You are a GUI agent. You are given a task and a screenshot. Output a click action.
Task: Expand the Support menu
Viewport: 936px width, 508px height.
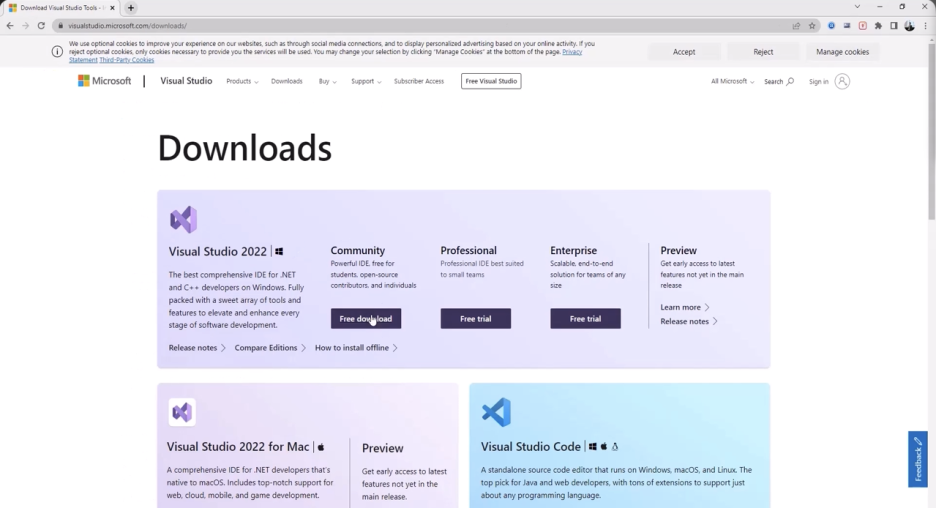[x=366, y=81]
